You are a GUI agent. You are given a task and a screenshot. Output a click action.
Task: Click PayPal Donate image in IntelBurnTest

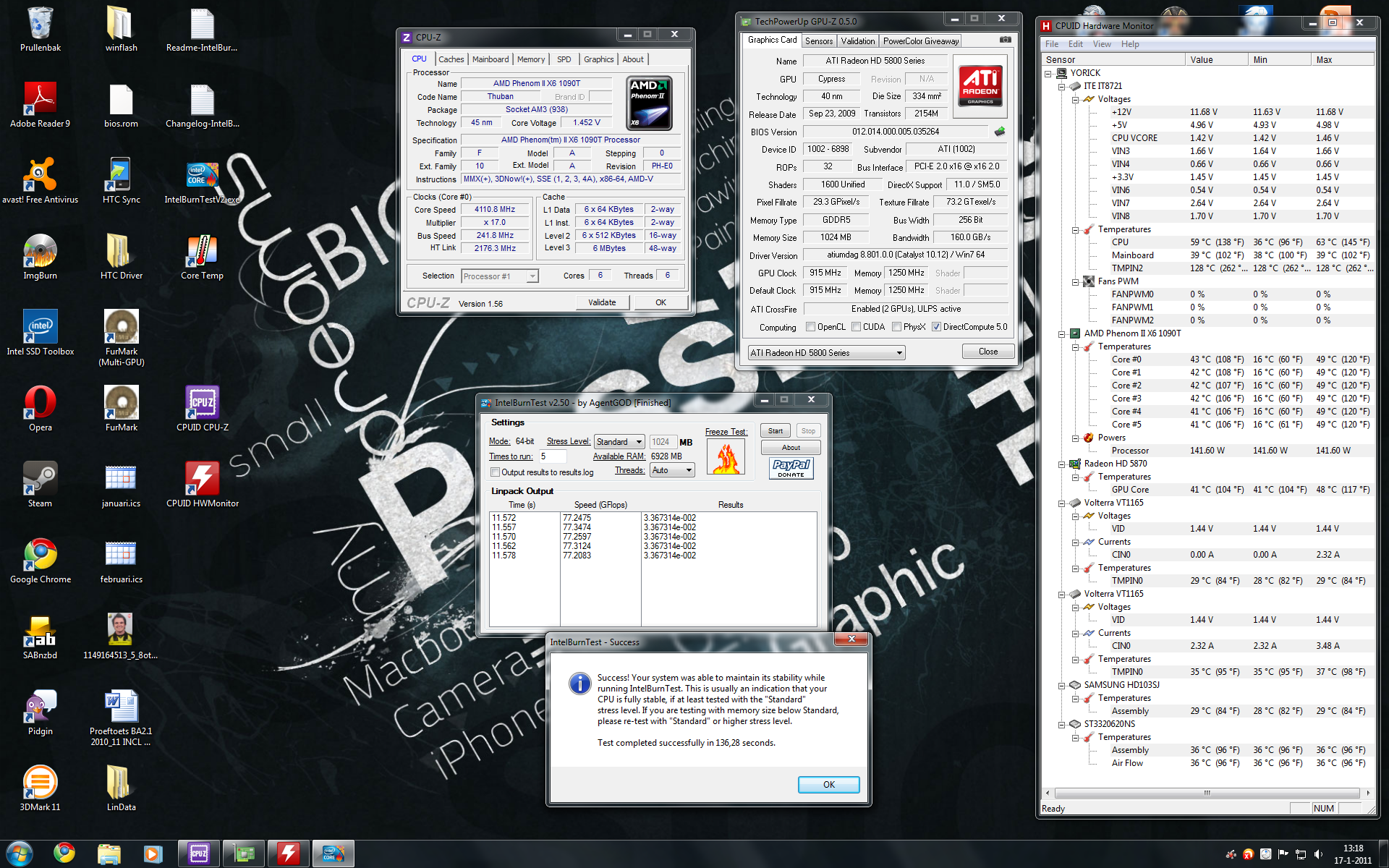pos(791,468)
